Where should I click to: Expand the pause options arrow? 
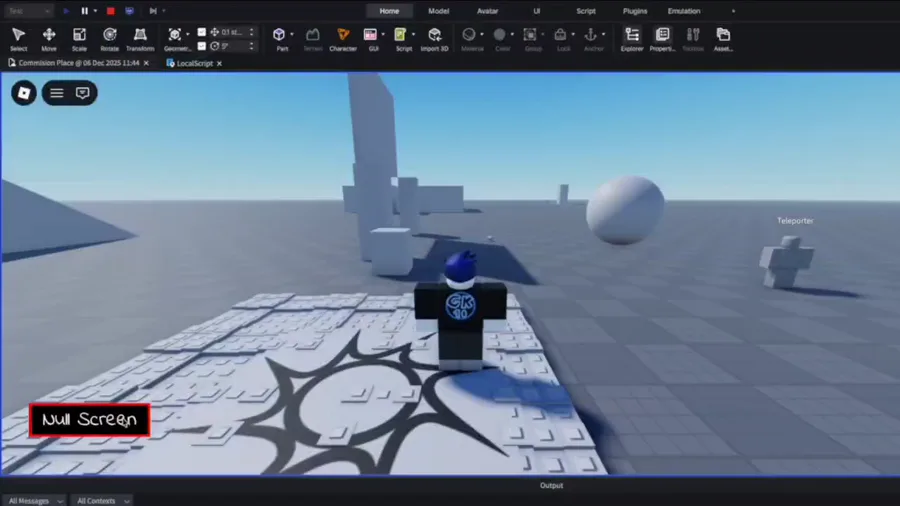(x=95, y=11)
